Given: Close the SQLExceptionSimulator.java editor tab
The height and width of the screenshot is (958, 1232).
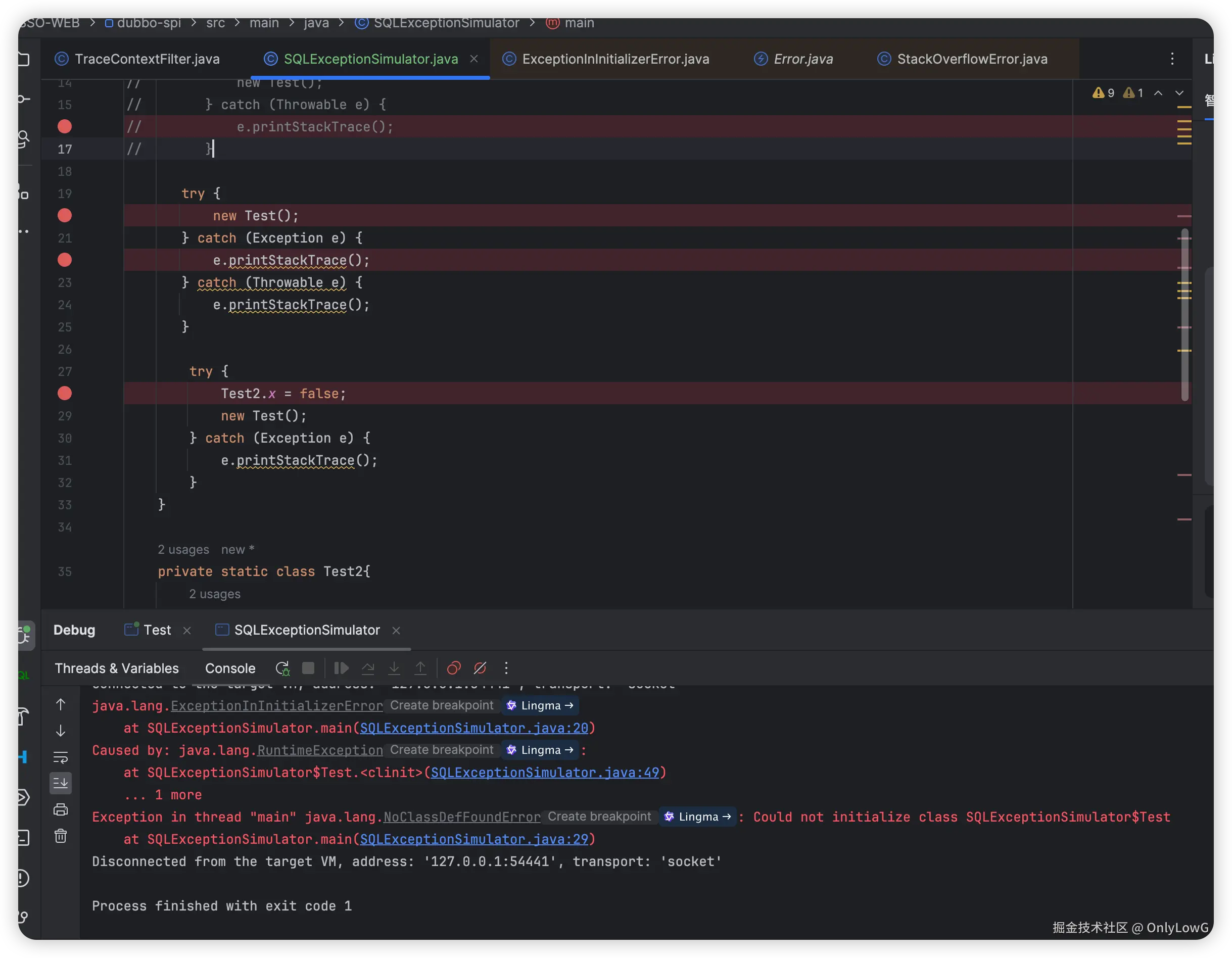Looking at the screenshot, I should (x=475, y=59).
